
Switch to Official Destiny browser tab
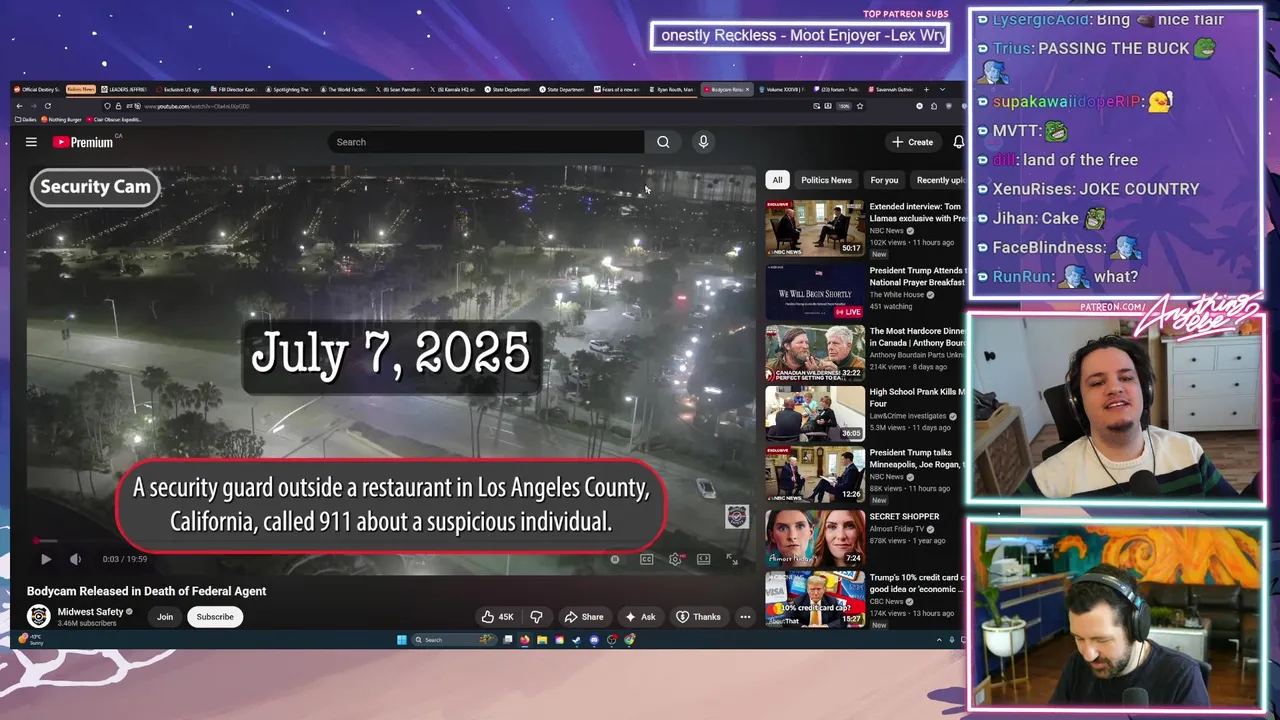38,90
